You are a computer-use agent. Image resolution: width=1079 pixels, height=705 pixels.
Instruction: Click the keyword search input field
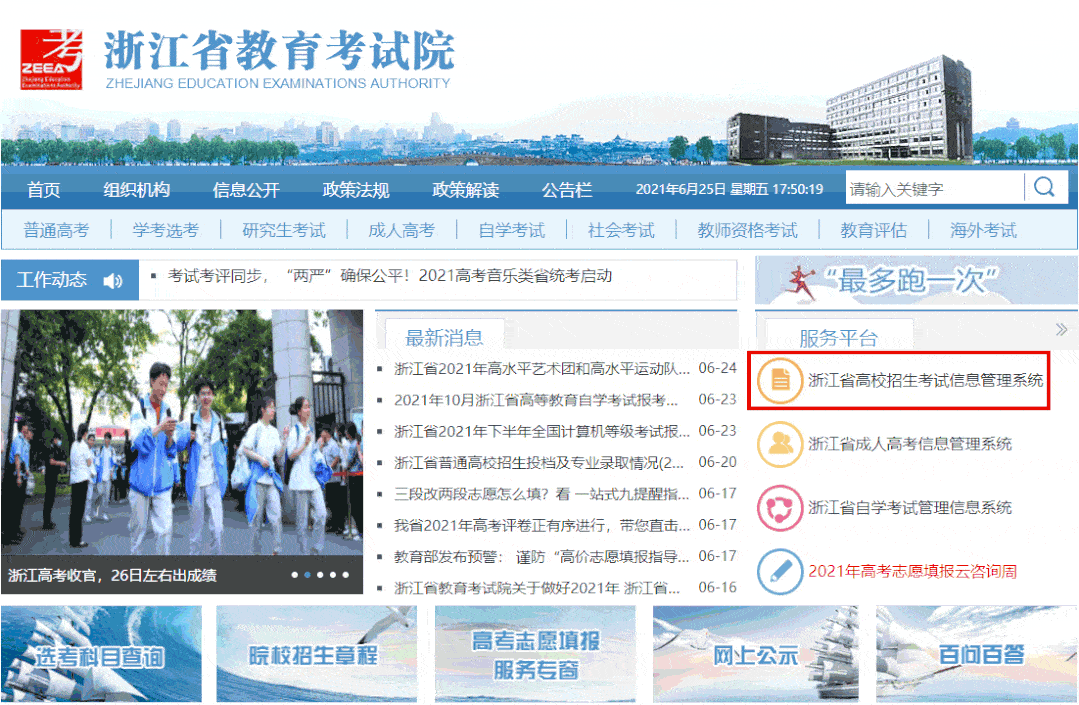(x=933, y=189)
